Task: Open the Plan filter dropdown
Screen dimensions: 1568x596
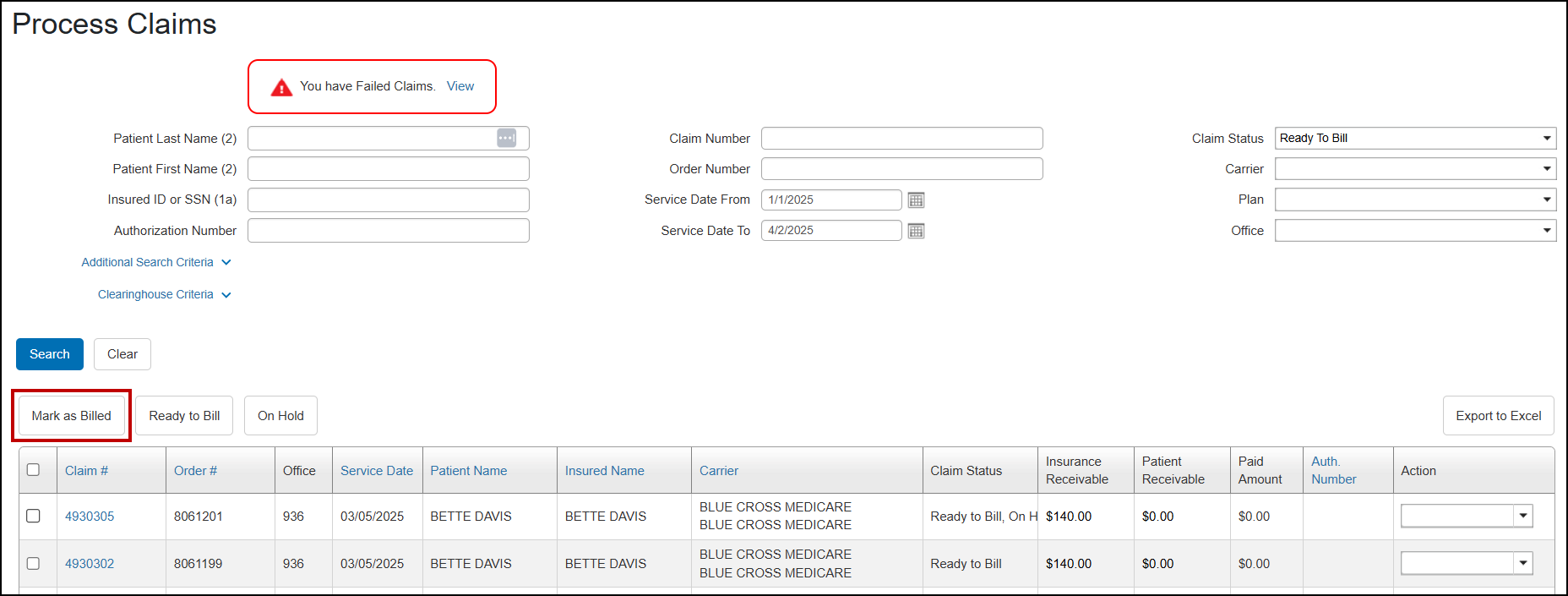Action: [1415, 200]
